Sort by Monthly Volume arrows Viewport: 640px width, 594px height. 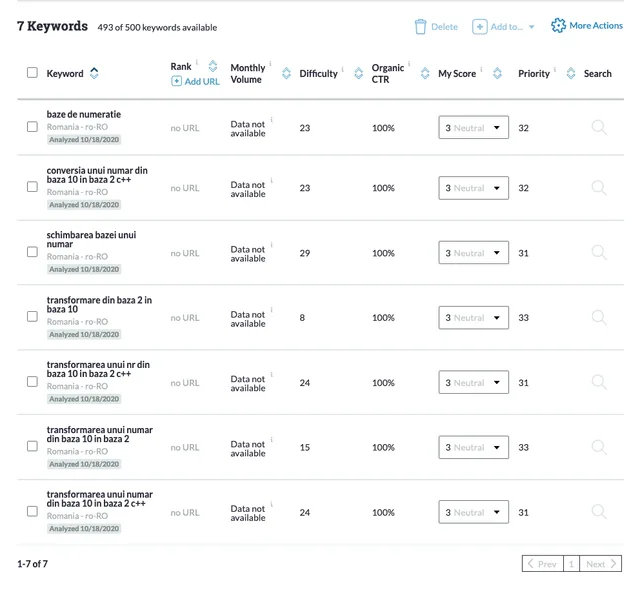point(286,73)
